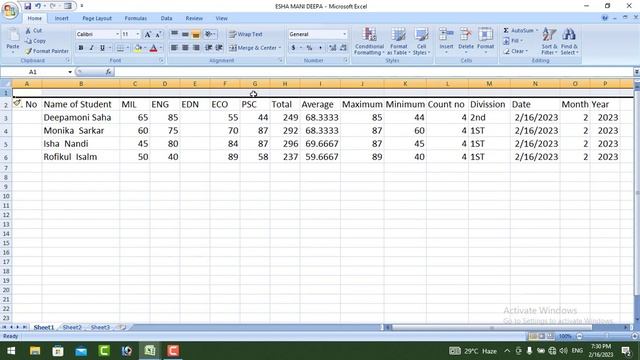The height and width of the screenshot is (360, 640).
Task: Align text to bottom
Action: point(196,34)
